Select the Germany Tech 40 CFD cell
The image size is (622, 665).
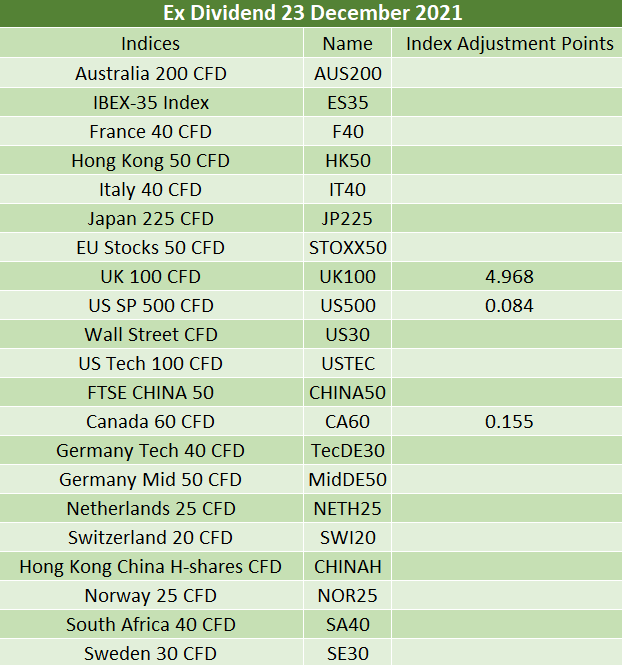[x=151, y=450]
